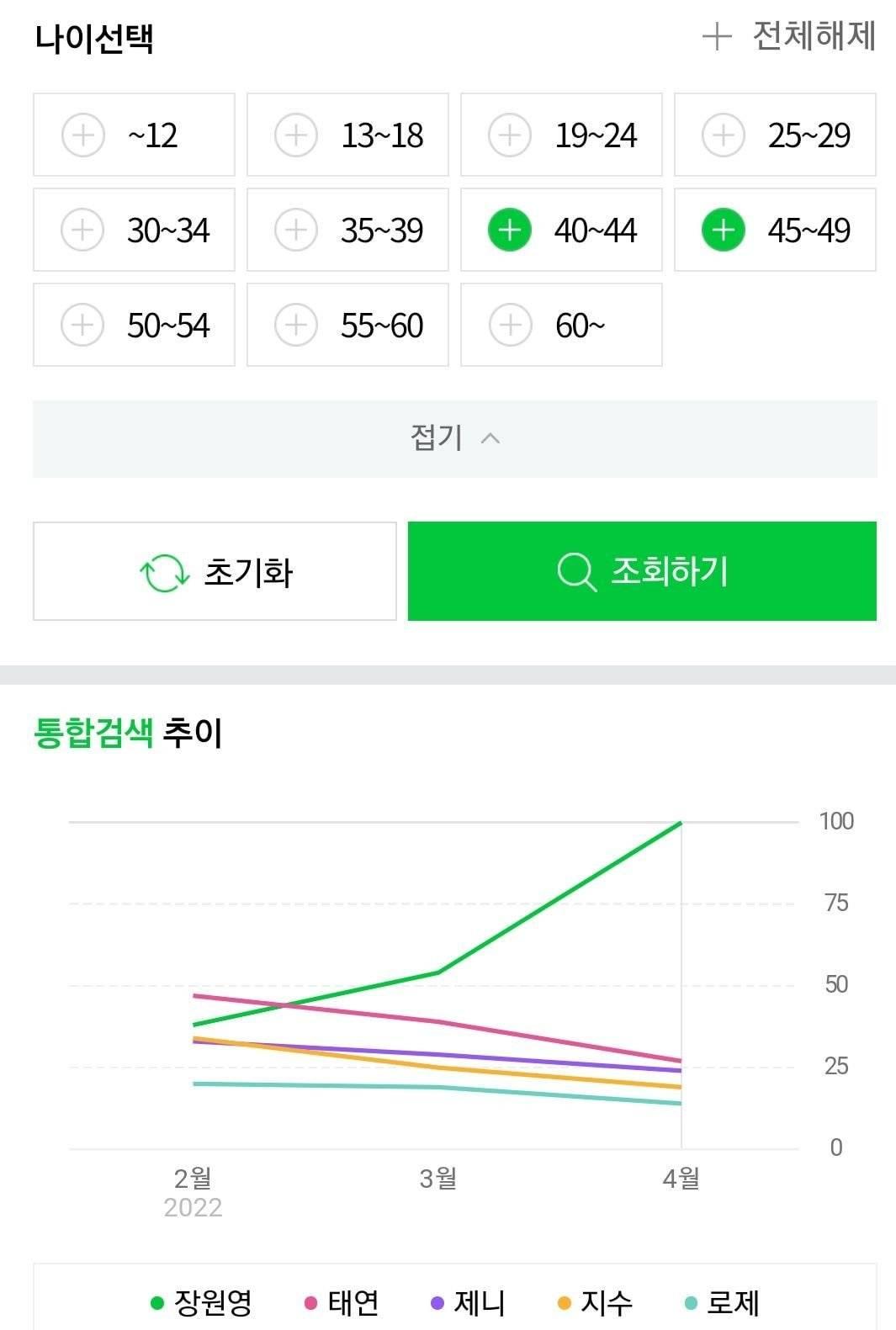Viewport: 896px width, 1330px height.
Task: Deselect the 45~49 age group
Action: click(775, 230)
